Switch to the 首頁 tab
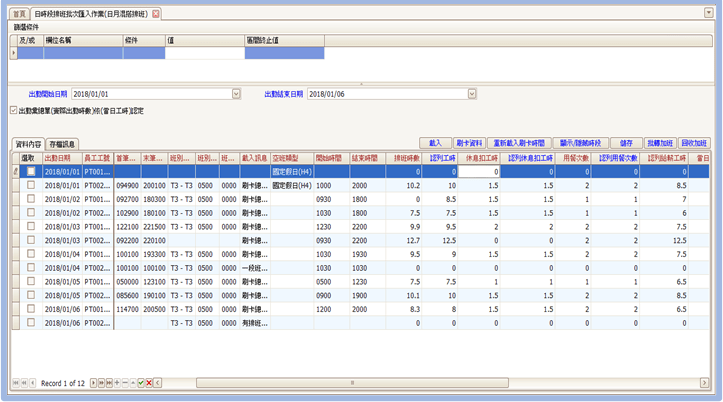The image size is (723, 402). [19, 14]
